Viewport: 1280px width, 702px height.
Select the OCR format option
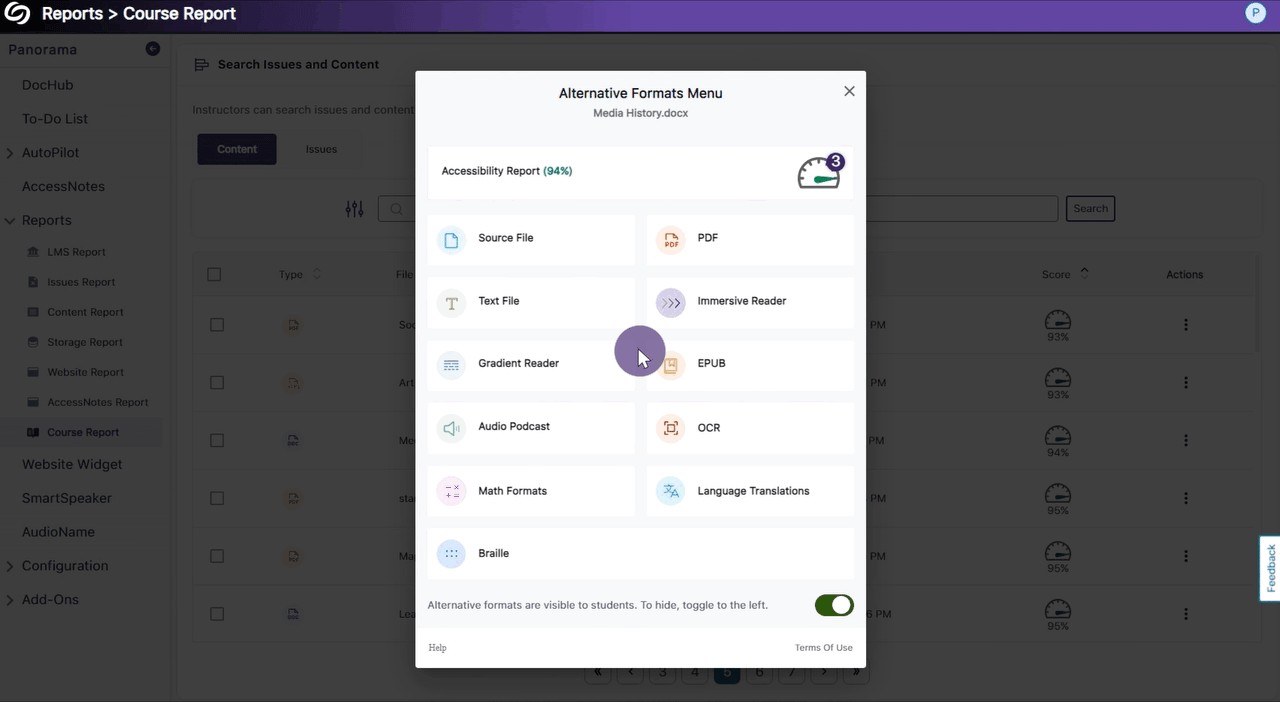750,428
